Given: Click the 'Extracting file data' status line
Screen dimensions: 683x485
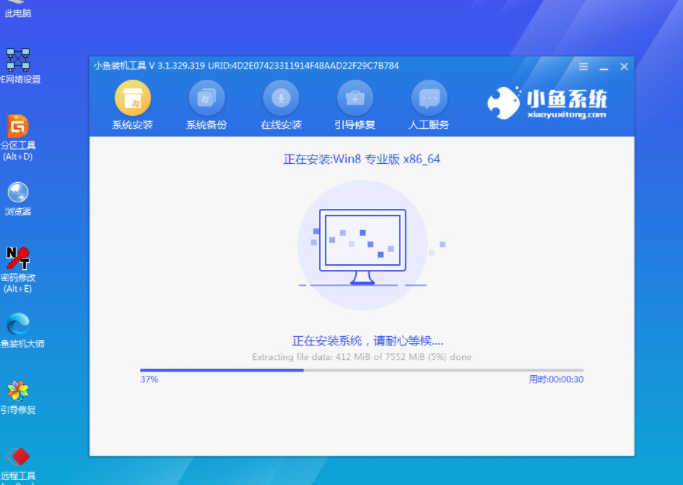Looking at the screenshot, I should (362, 357).
